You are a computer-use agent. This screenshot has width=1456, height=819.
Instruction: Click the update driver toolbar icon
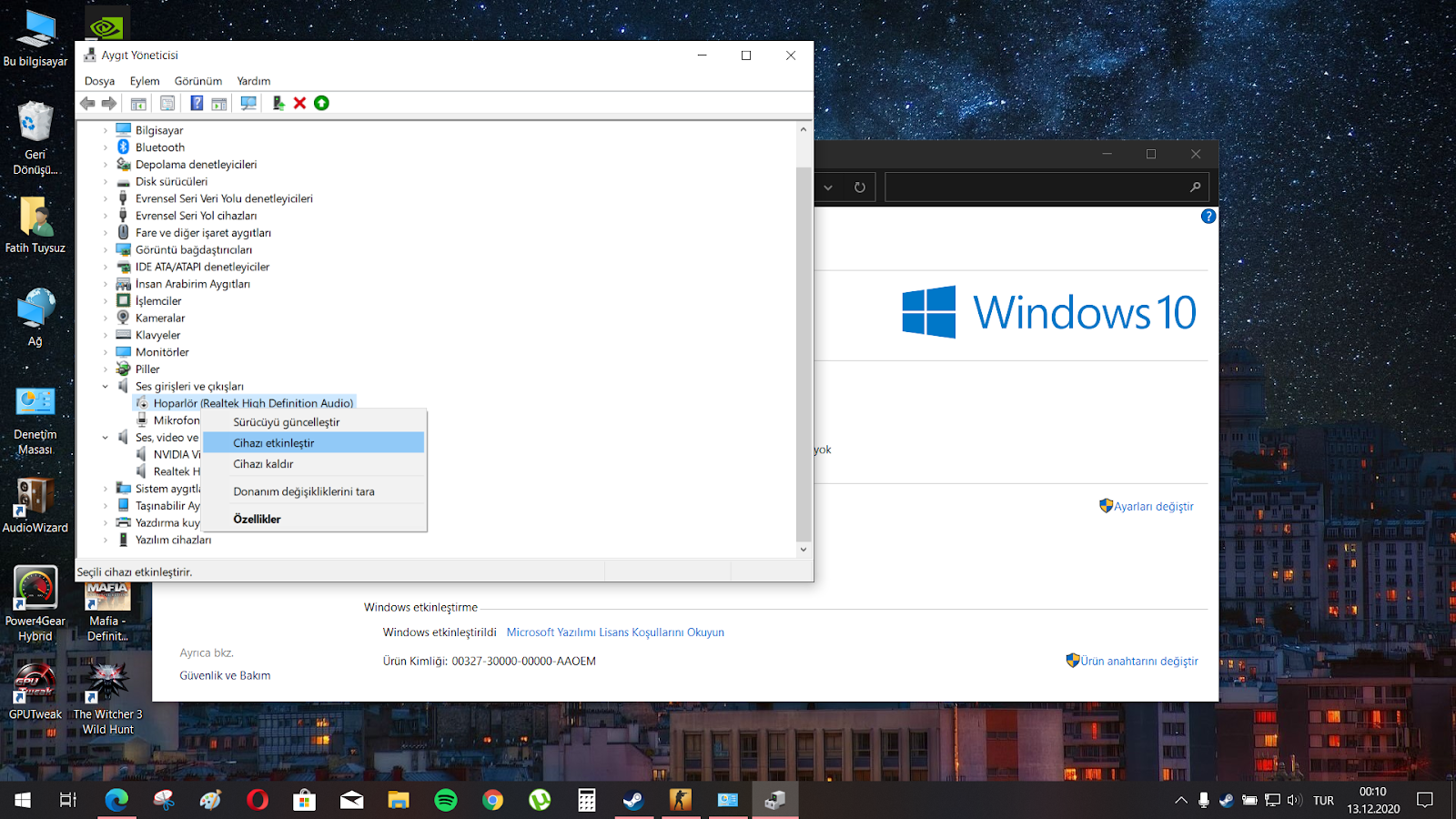[x=278, y=104]
